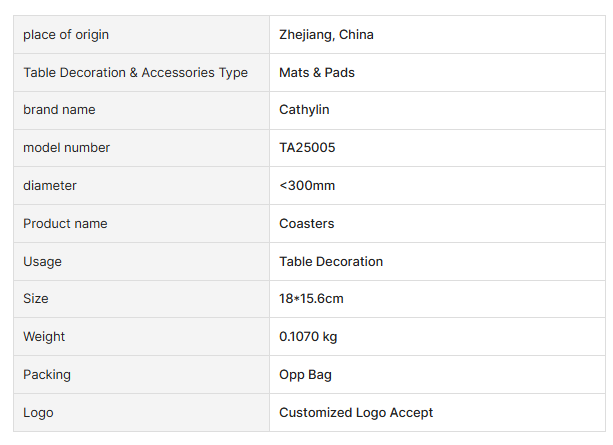Click the 'Size' label cell
Image resolution: width=613 pixels, height=445 pixels.
[x=36, y=299]
